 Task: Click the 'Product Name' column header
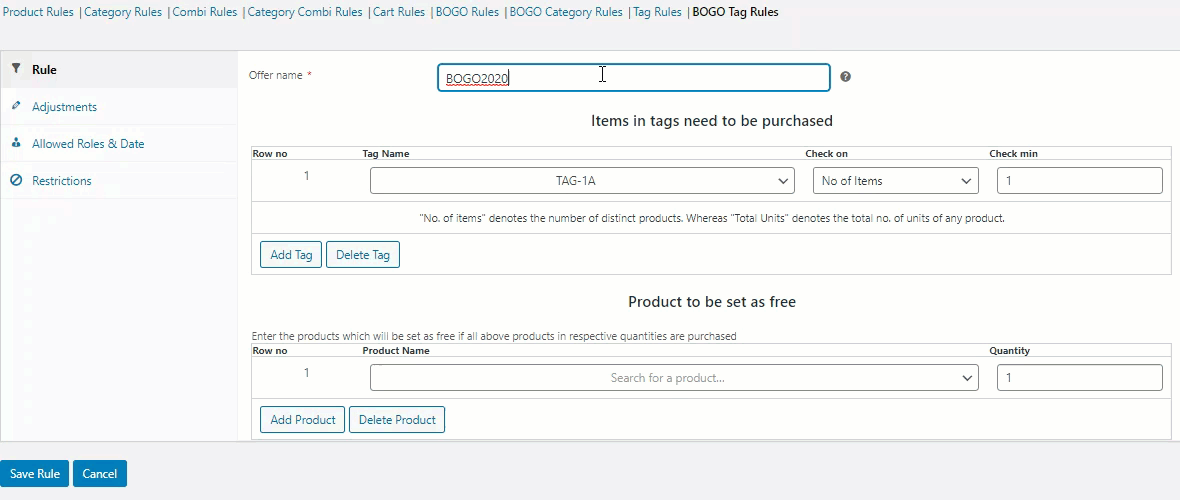pyautogui.click(x=396, y=351)
